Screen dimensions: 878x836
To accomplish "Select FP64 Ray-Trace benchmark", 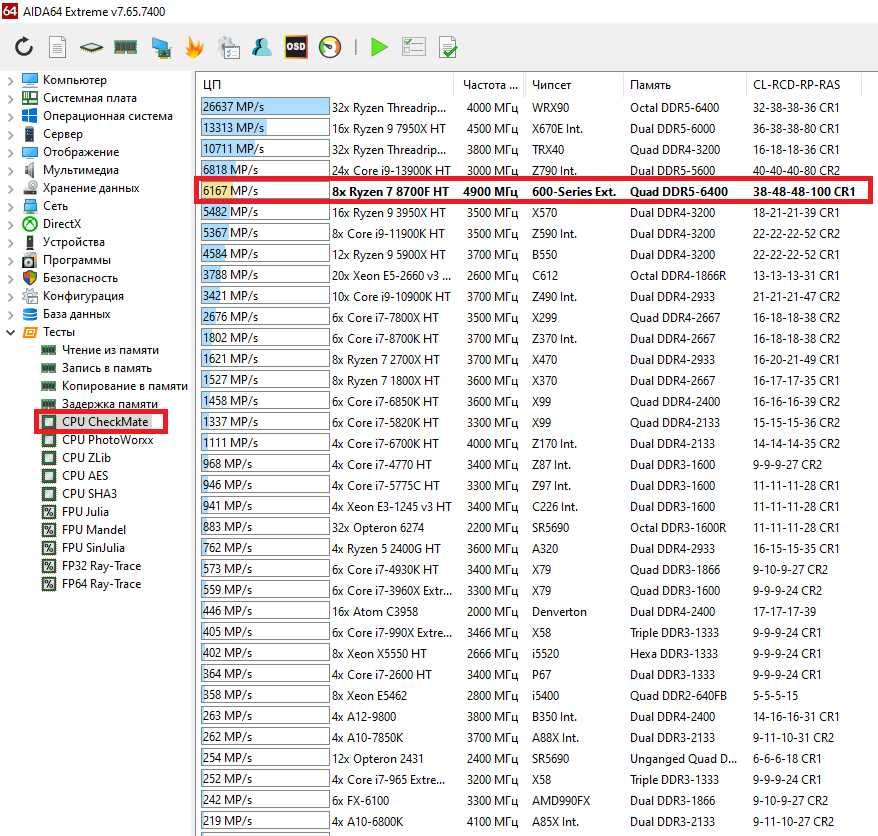I will click(101, 583).
